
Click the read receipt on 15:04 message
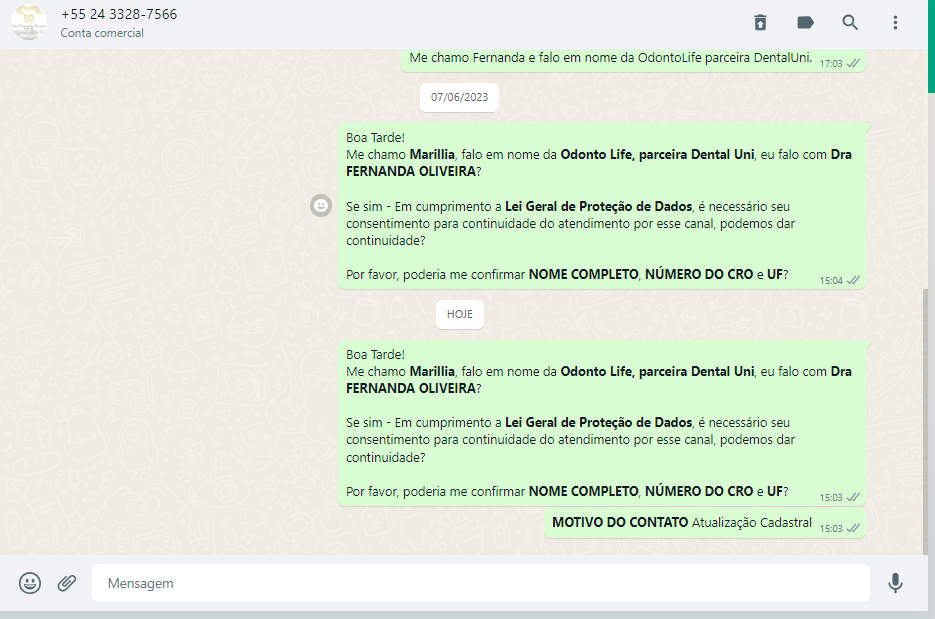pos(853,281)
